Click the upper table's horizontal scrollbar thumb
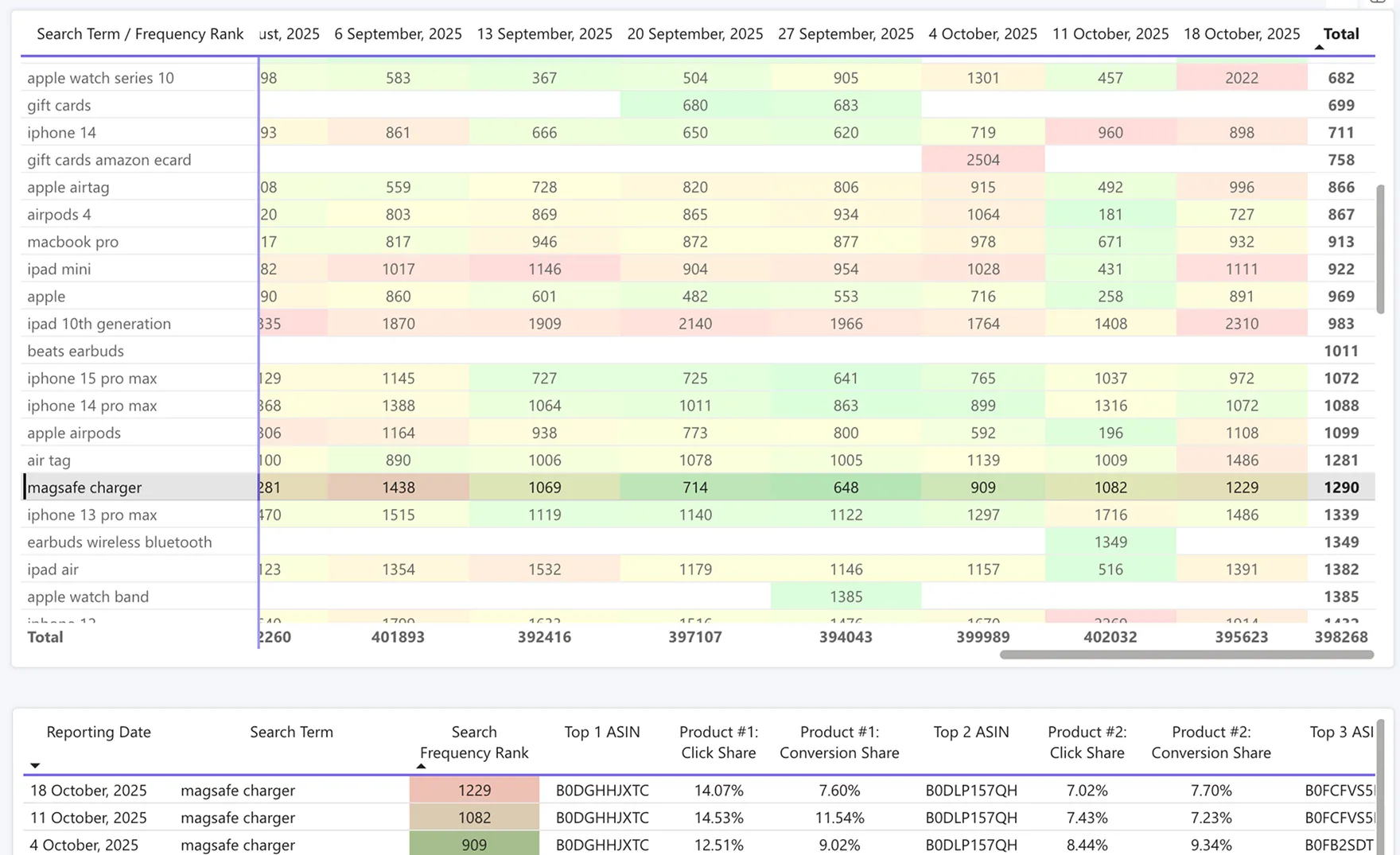The width and height of the screenshot is (1400, 855). 1186,655
